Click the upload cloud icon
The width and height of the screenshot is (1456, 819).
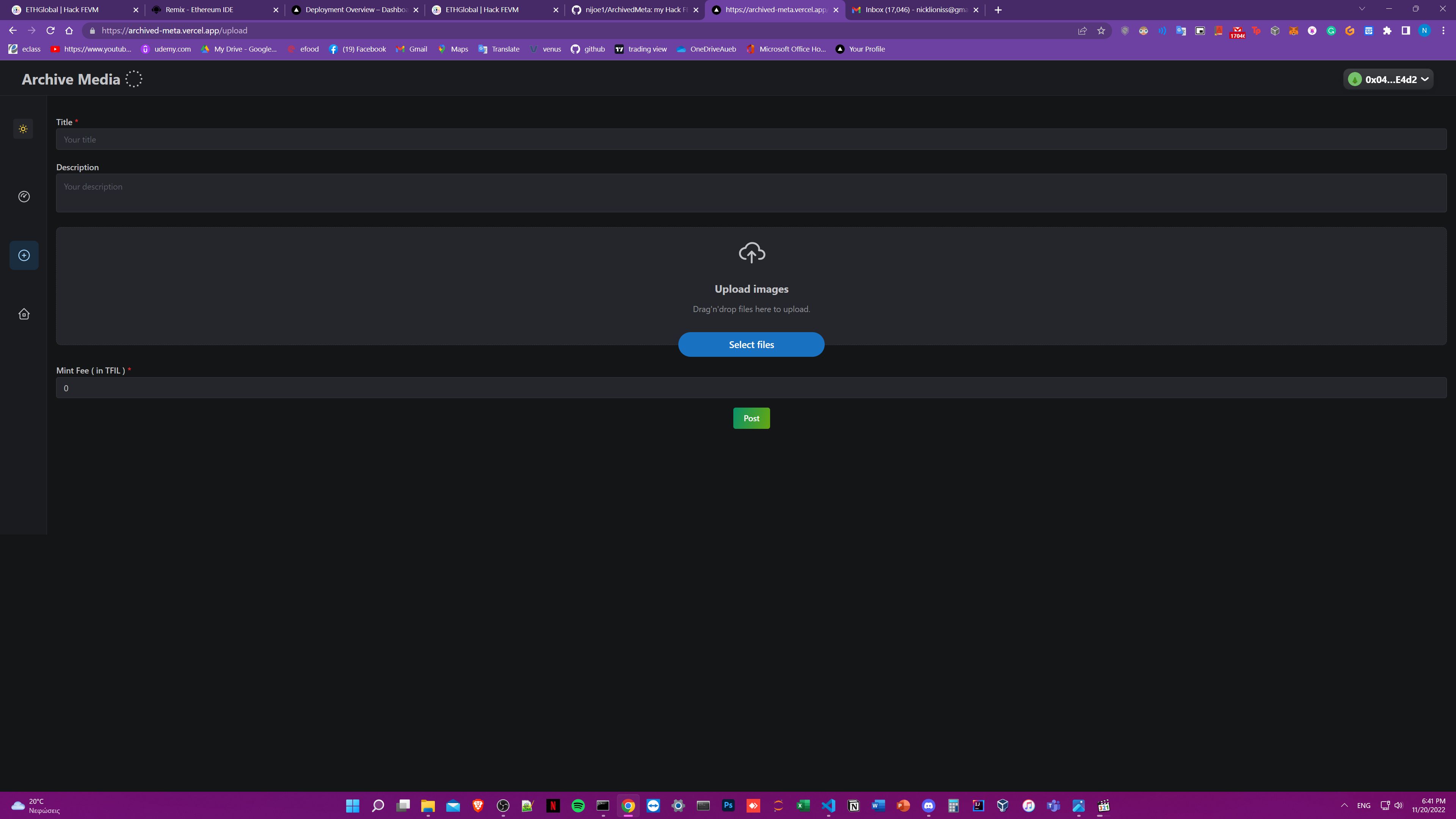point(751,252)
